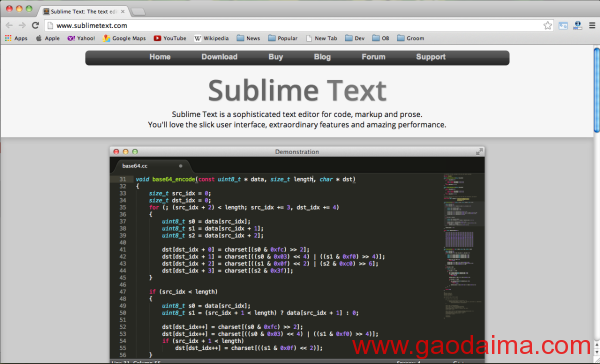Expand the News bookmarks folder
The height and width of the screenshot is (364, 600).
248,38
